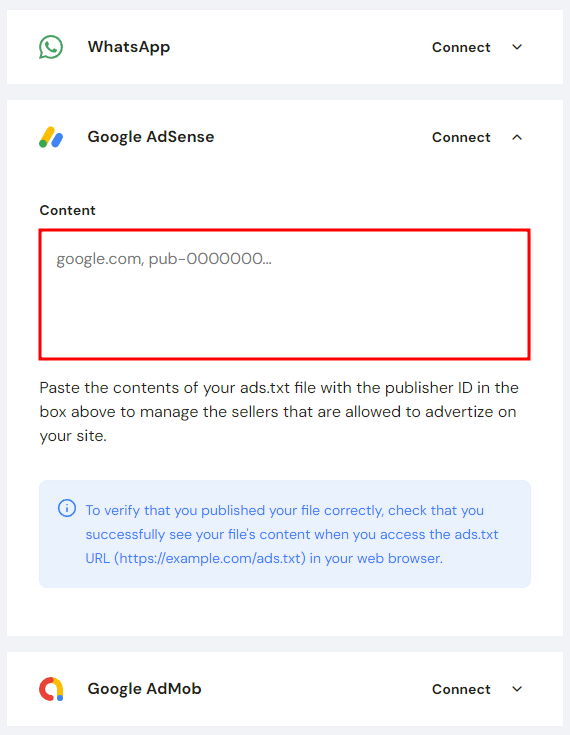Connect the WhatsApp integration
This screenshot has width=570, height=735.
pos(461,47)
